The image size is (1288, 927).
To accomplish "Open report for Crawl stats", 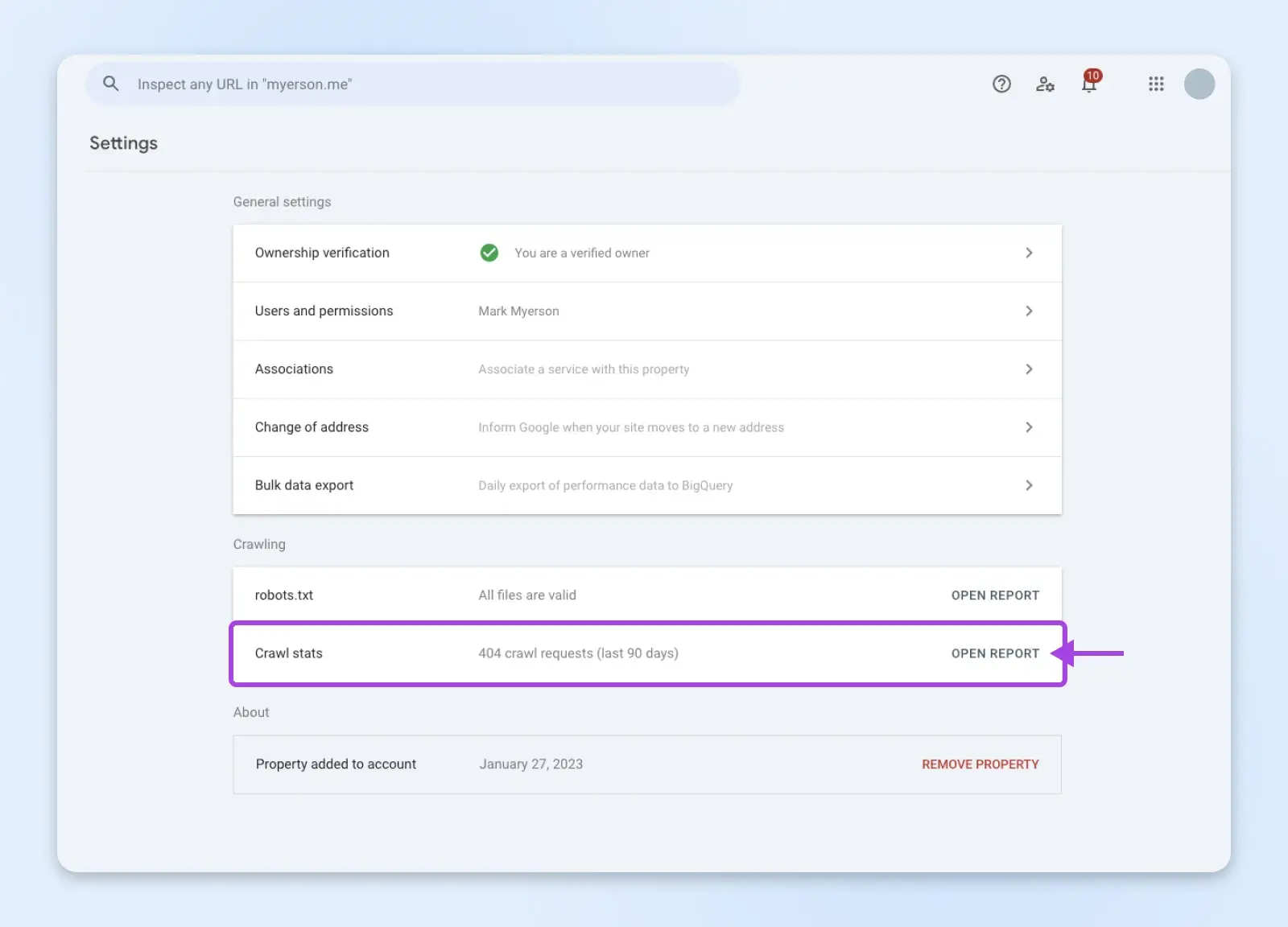I will [x=995, y=653].
